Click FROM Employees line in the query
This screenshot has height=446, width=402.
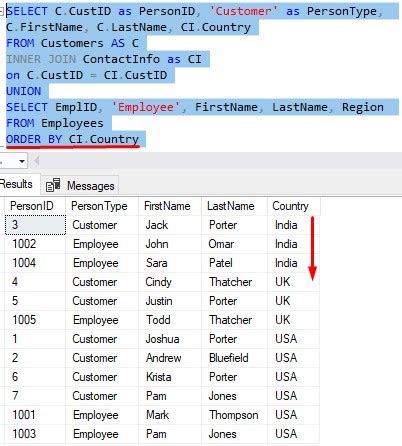(x=55, y=123)
